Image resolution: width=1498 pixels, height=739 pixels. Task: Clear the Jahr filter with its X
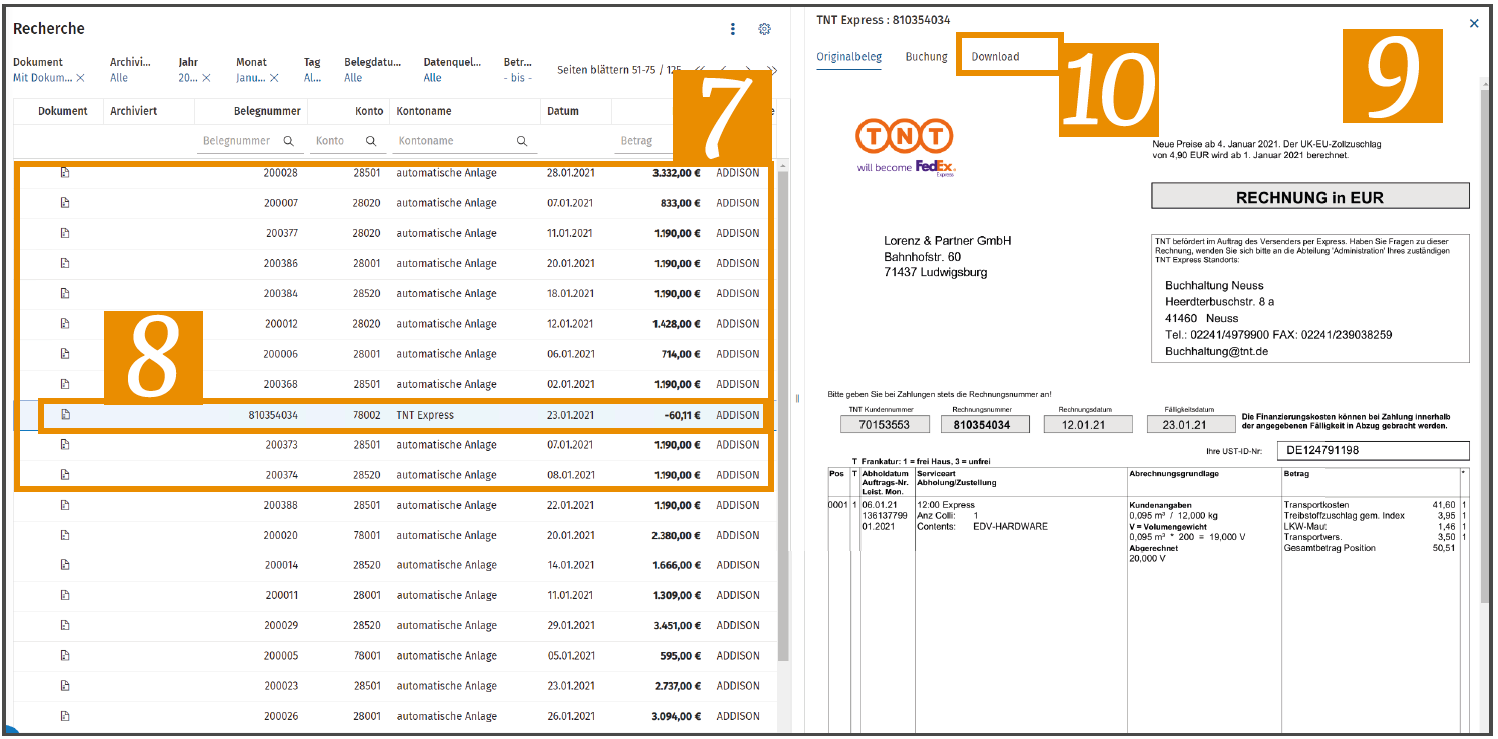[206, 78]
